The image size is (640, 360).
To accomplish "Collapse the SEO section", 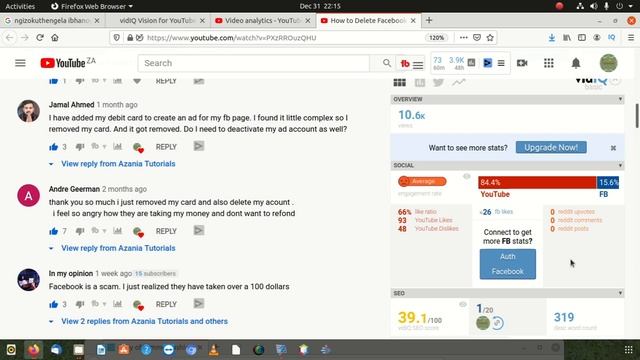I will pyautogui.click(x=620, y=293).
